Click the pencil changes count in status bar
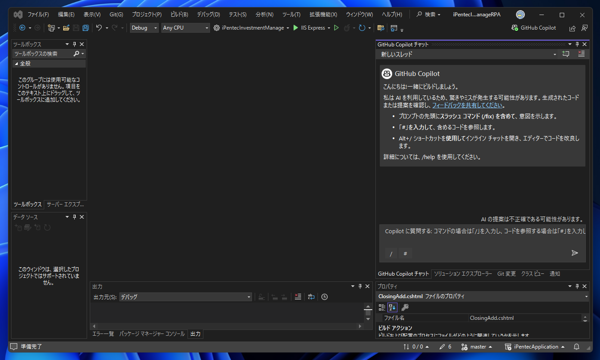The image size is (600, 360). (445, 347)
